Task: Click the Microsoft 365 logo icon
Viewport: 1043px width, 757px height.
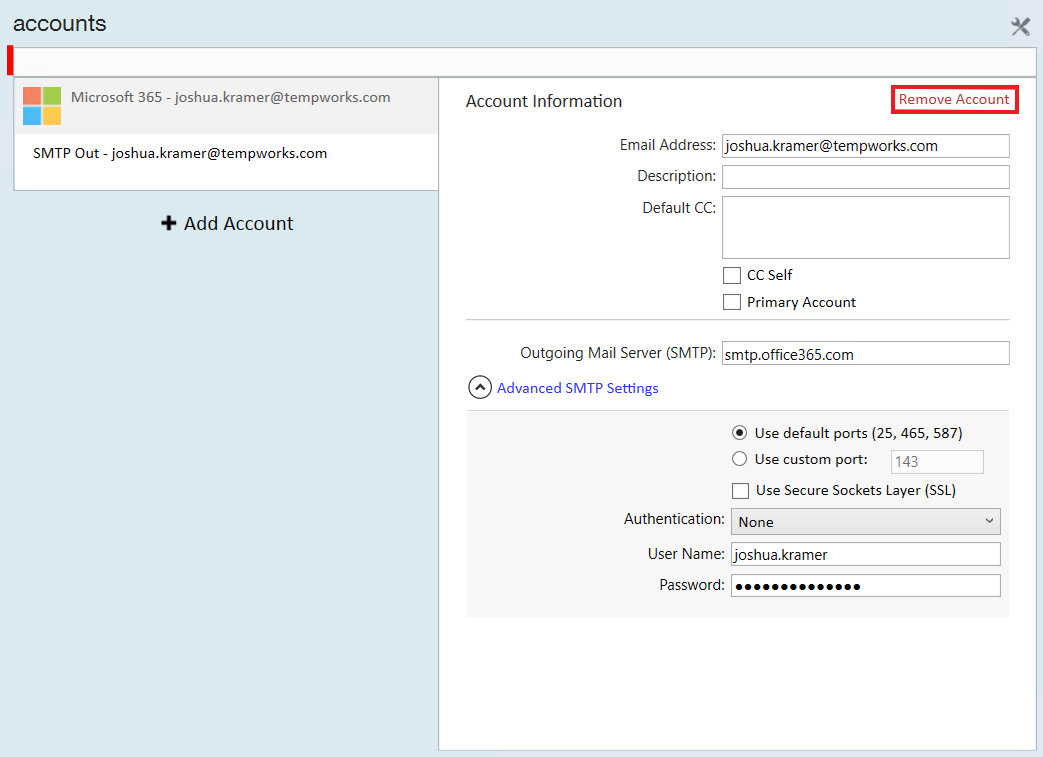Action: (x=42, y=106)
